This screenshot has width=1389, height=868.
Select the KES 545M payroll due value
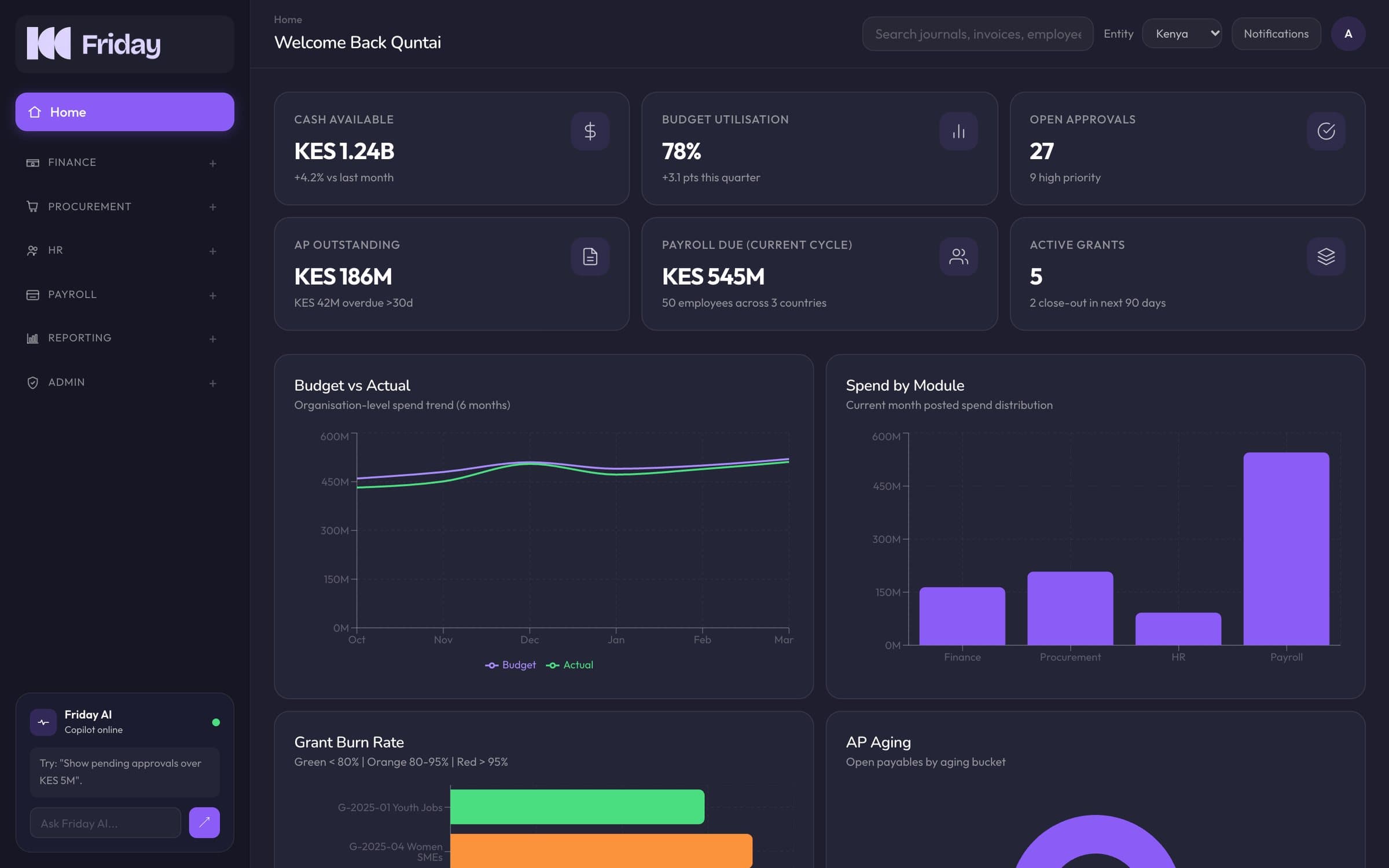(713, 277)
